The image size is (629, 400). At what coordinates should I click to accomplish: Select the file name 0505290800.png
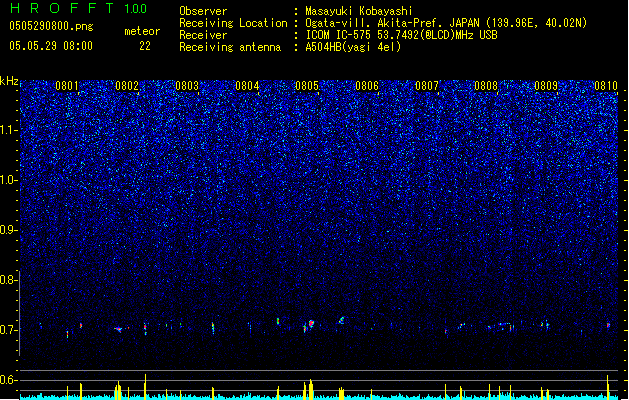(x=51, y=26)
